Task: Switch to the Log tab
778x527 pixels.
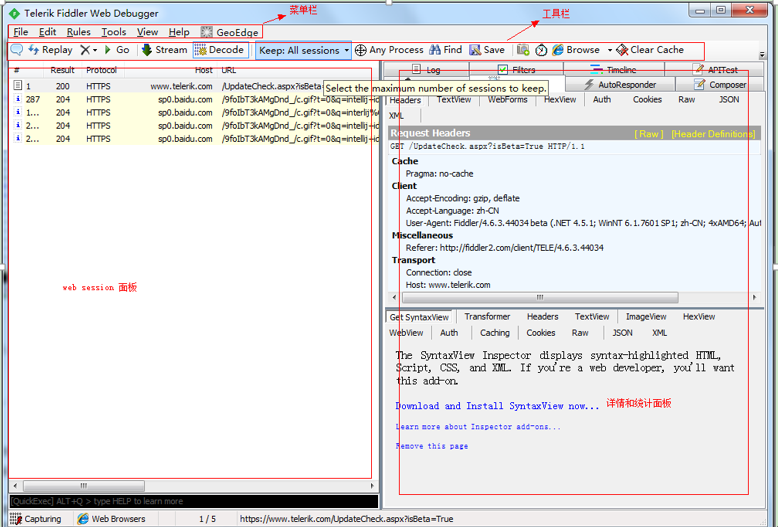Action: pyautogui.click(x=426, y=69)
